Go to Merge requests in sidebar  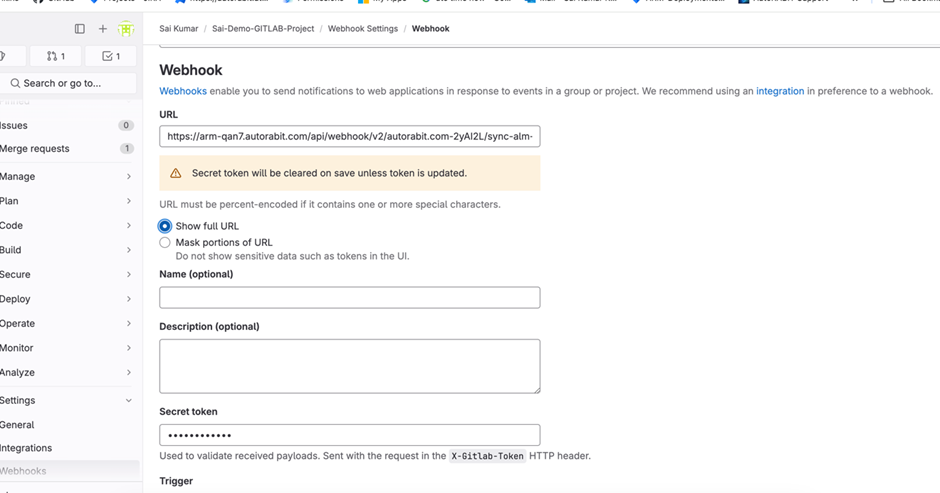click(x=35, y=149)
